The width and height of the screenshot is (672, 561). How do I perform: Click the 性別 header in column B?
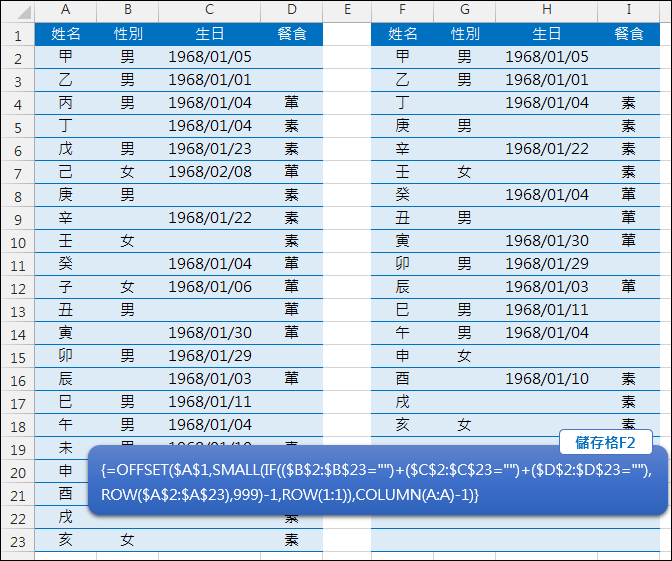(128, 34)
